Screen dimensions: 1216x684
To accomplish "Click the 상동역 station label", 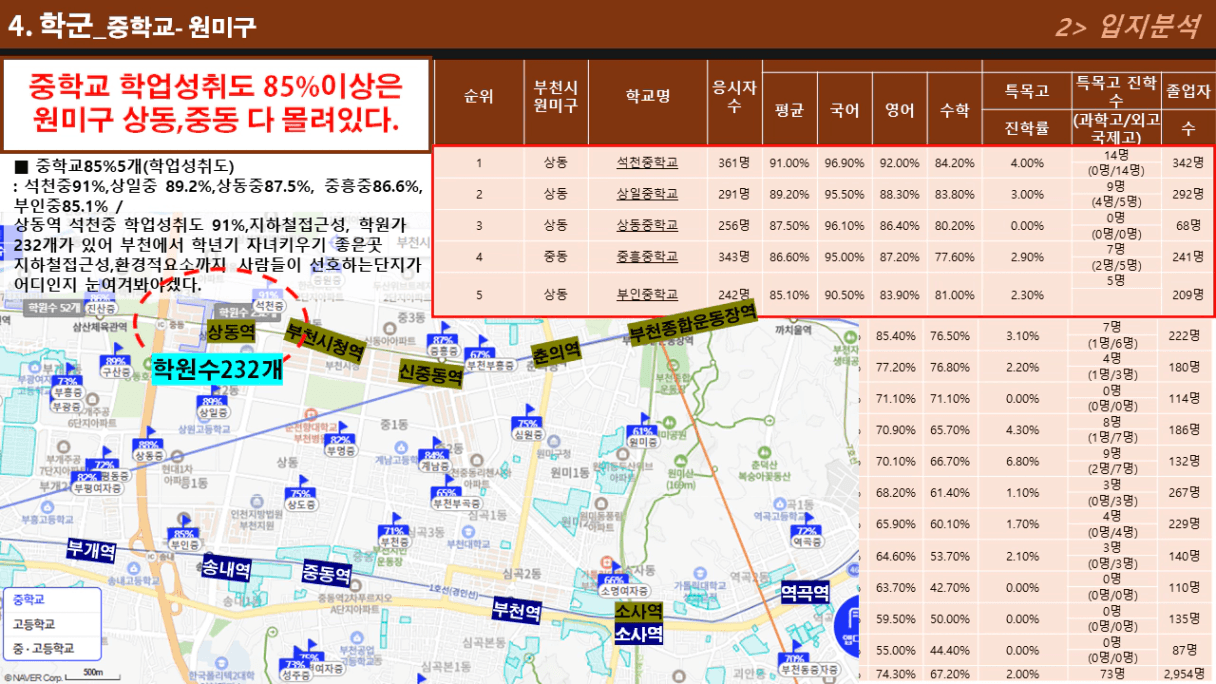I will click(232, 331).
